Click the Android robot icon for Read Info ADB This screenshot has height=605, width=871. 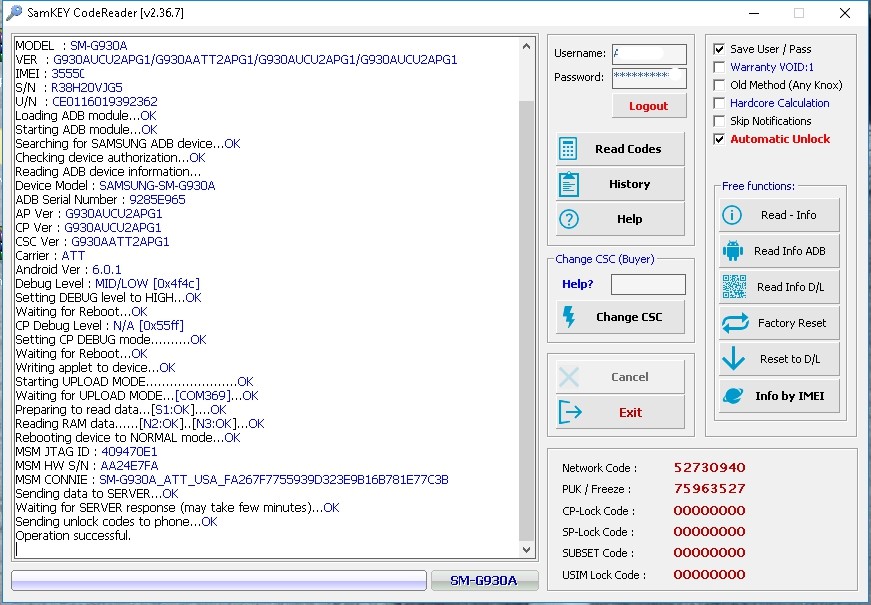(733, 251)
